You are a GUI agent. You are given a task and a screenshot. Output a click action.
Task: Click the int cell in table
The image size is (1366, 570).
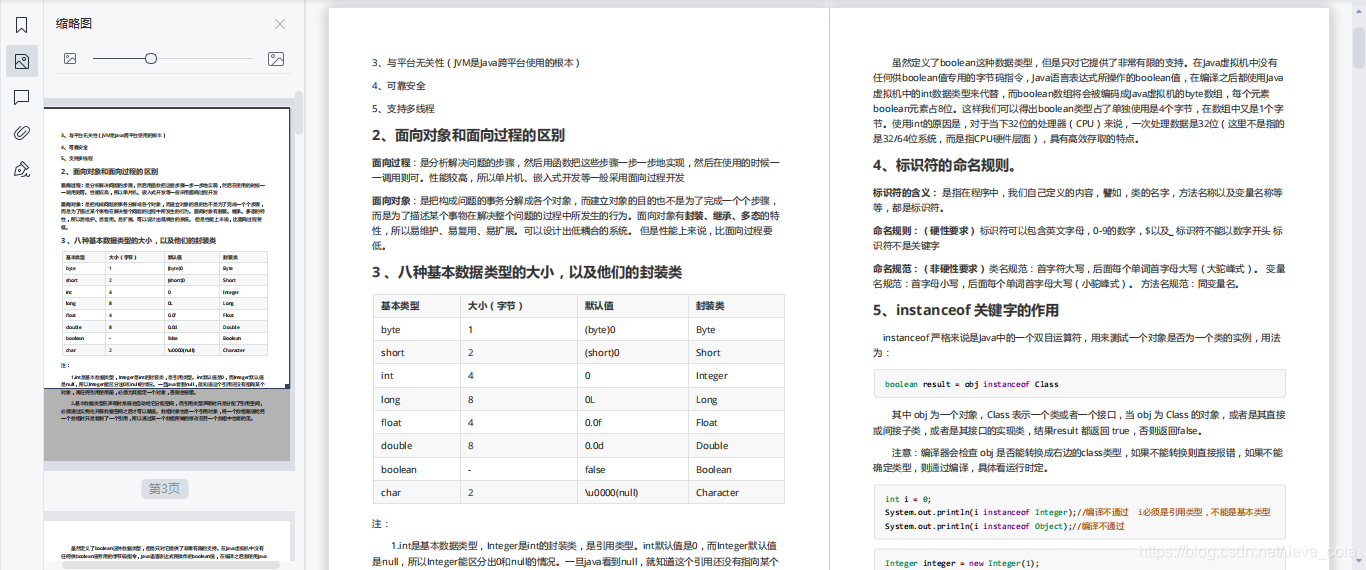click(386, 376)
